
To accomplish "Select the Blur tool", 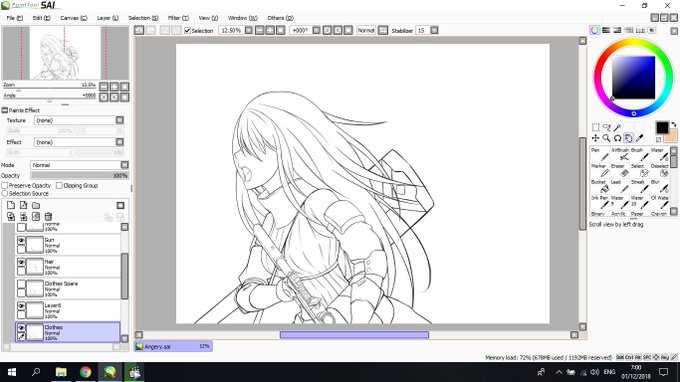I will (660, 186).
